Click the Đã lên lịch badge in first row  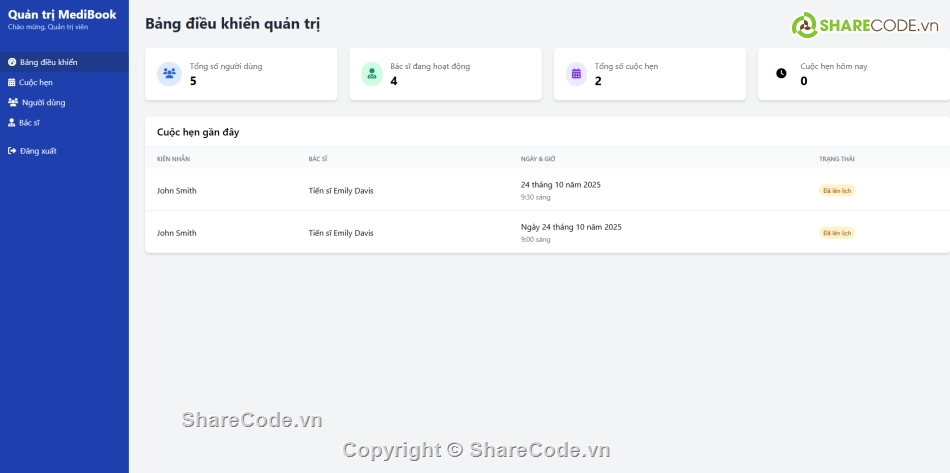pos(837,190)
